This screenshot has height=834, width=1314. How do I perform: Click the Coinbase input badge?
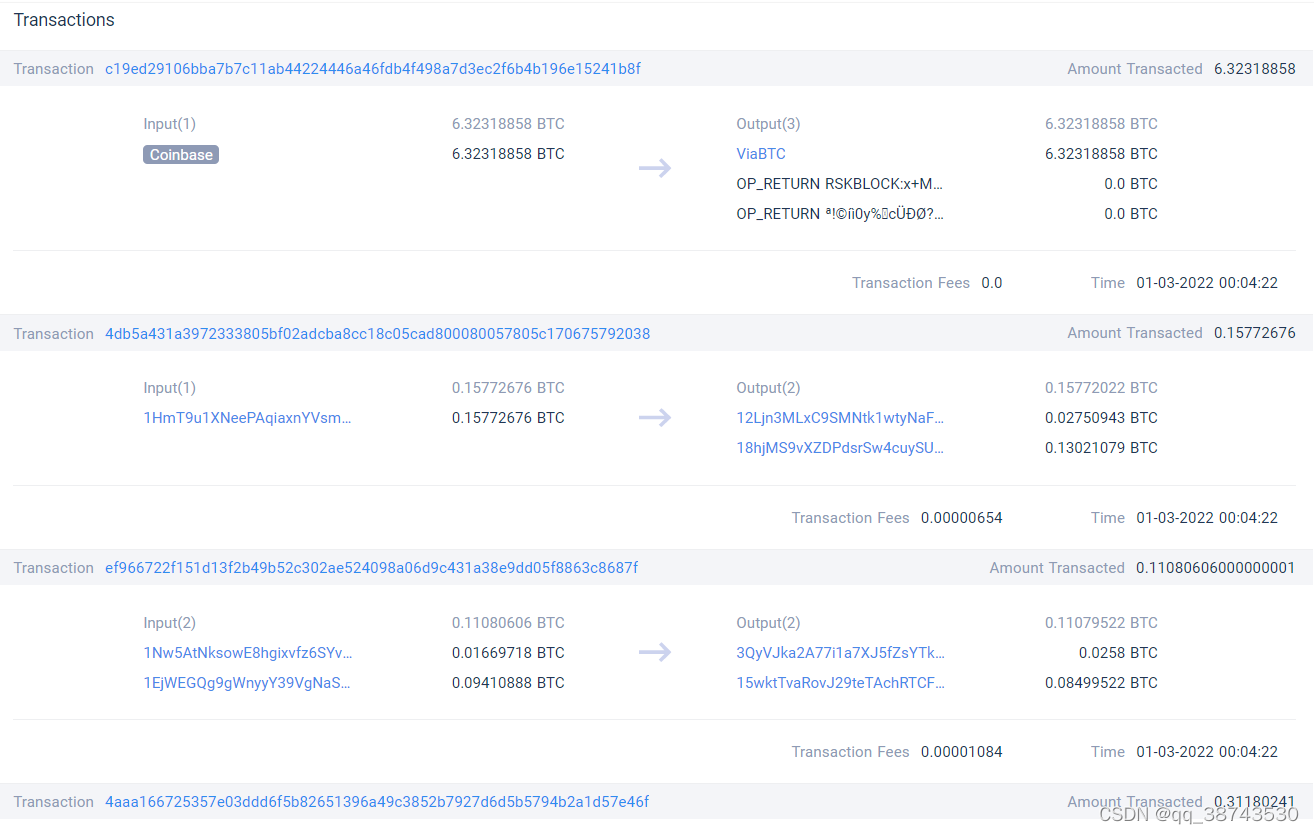pos(181,155)
